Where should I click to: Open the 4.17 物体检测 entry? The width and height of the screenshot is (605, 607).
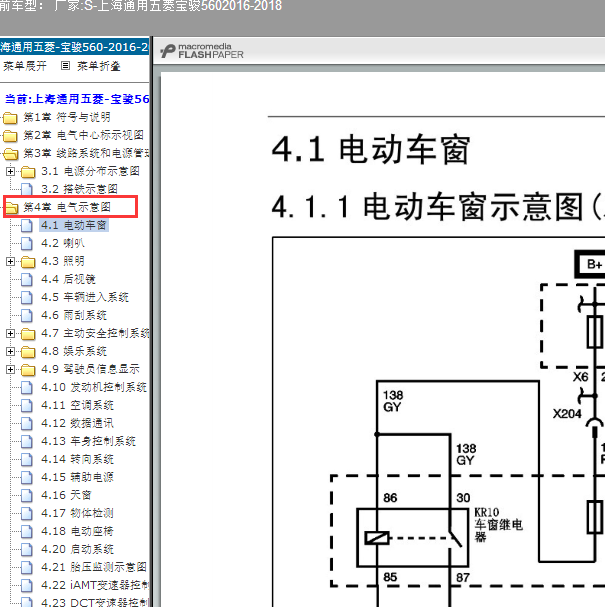77,513
